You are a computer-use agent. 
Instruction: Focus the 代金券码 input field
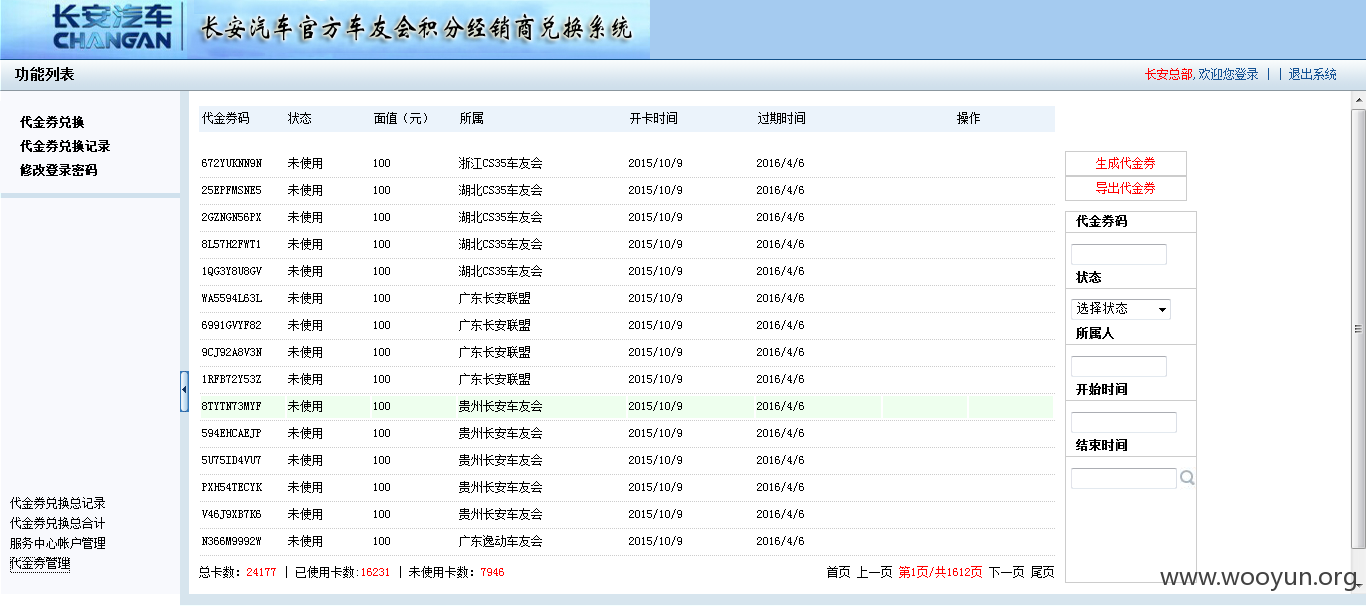1119,254
